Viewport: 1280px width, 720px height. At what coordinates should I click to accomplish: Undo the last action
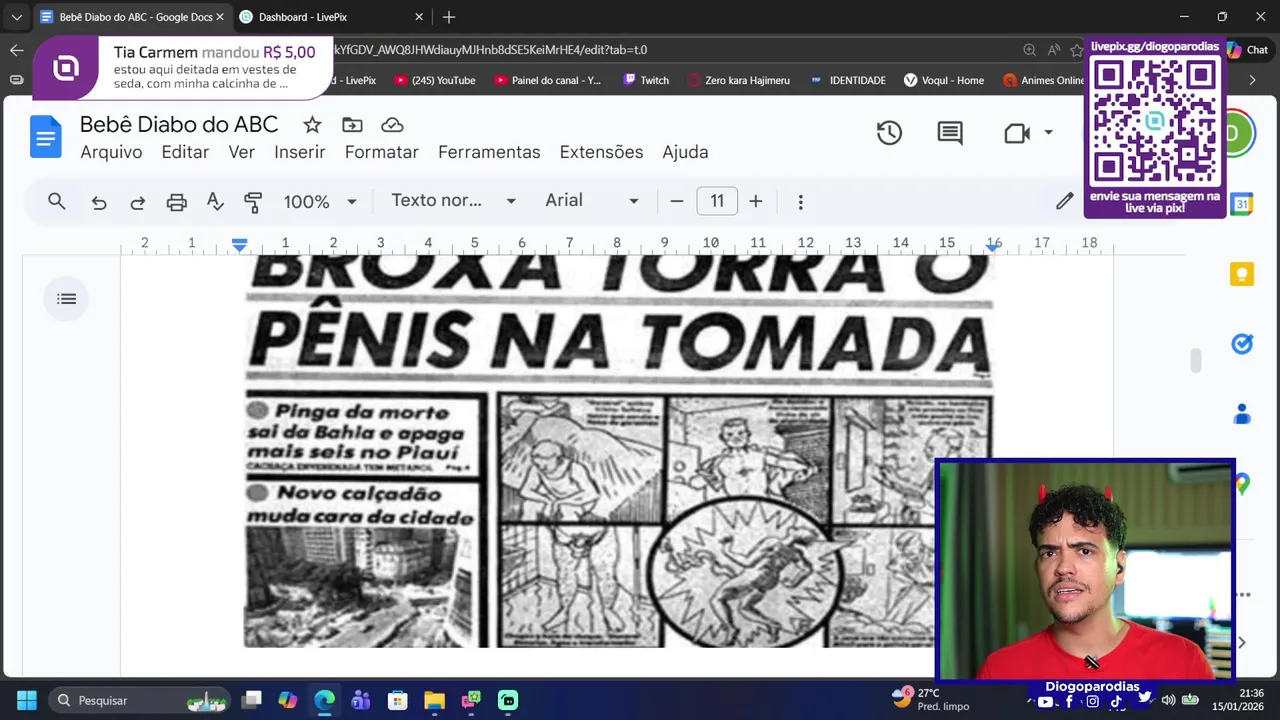coord(99,202)
